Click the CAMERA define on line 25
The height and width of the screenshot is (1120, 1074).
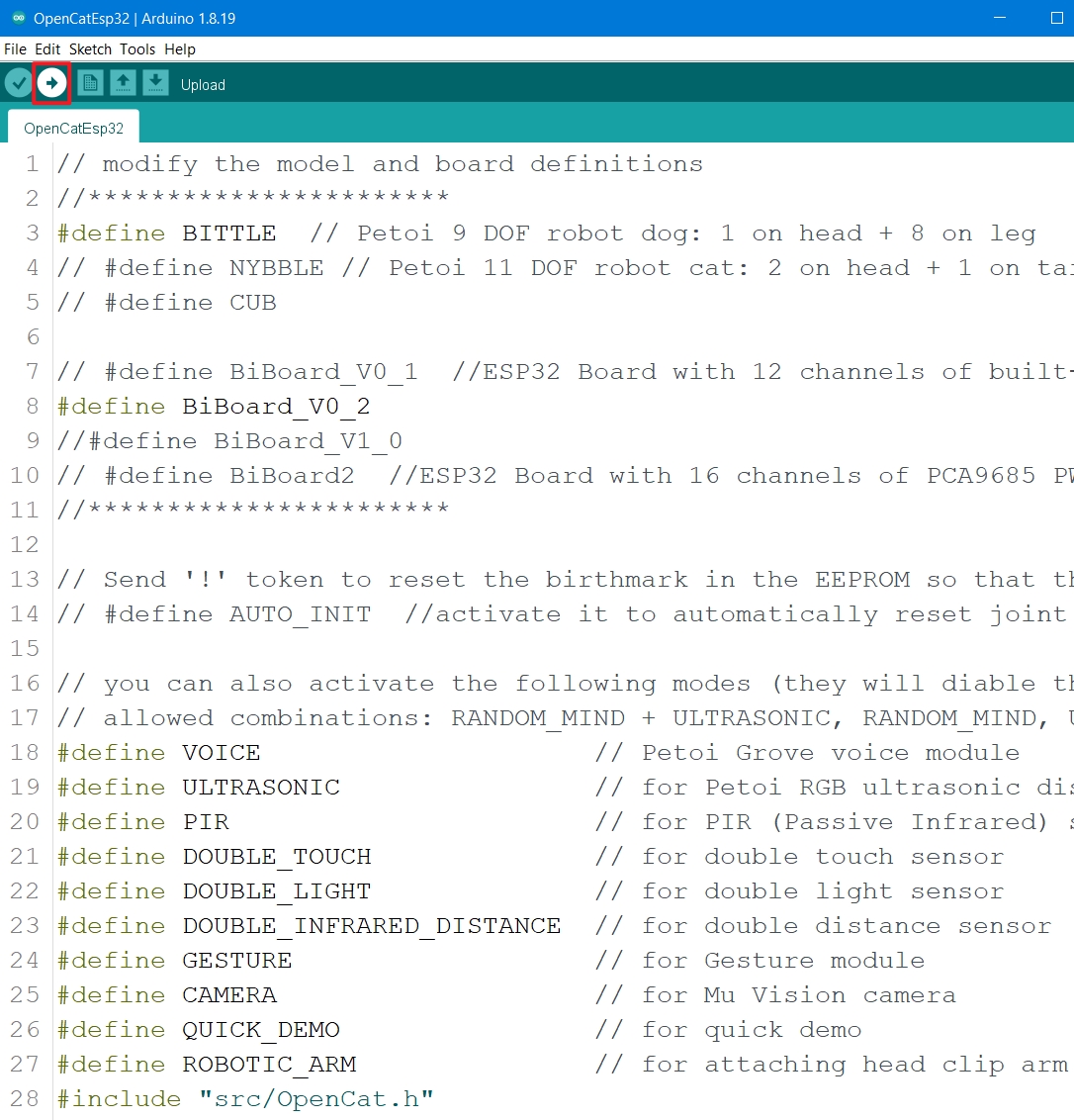coord(229,995)
